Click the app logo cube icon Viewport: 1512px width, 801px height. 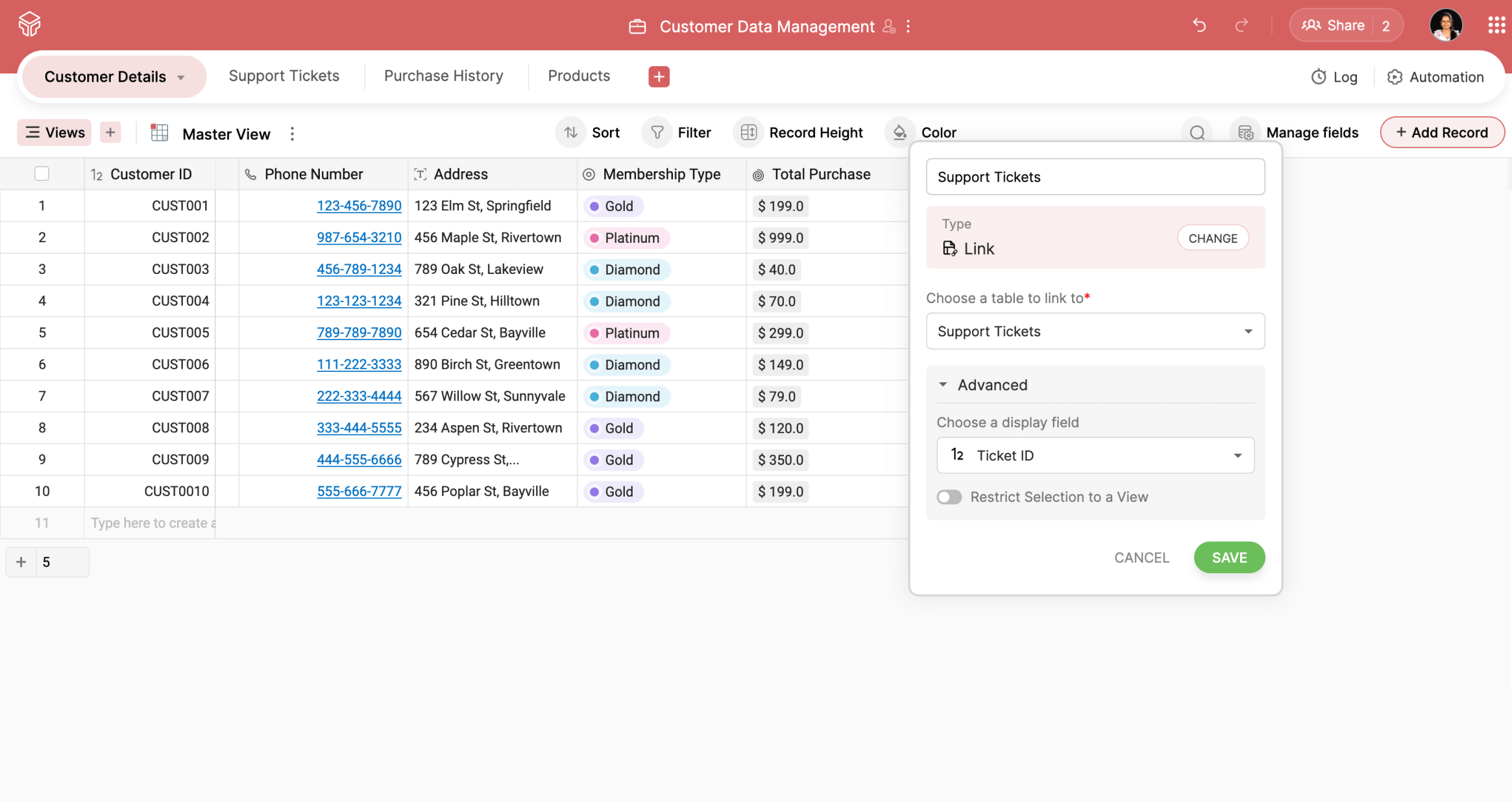29,25
